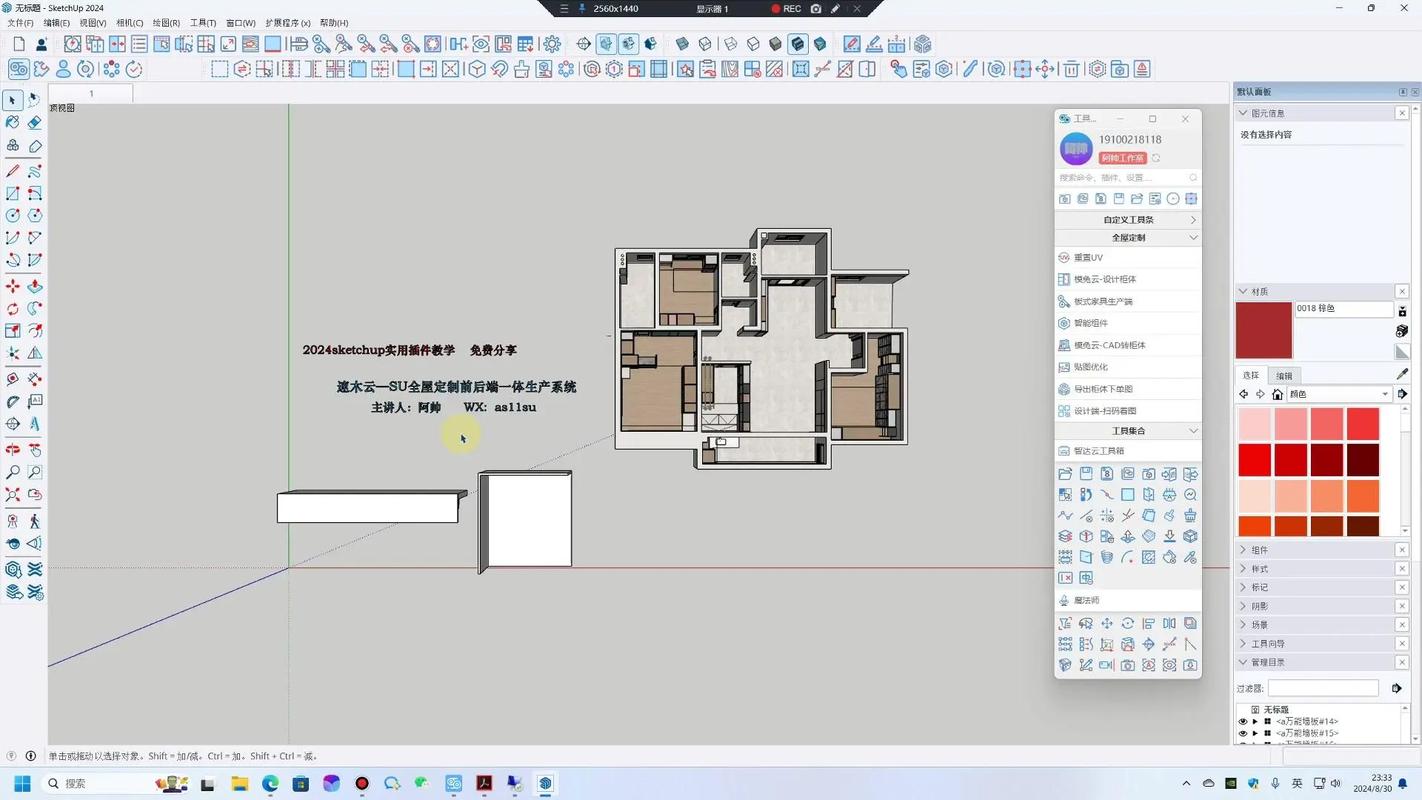Click the 重置UV plugin entry
The width and height of the screenshot is (1422, 800).
pos(1128,258)
